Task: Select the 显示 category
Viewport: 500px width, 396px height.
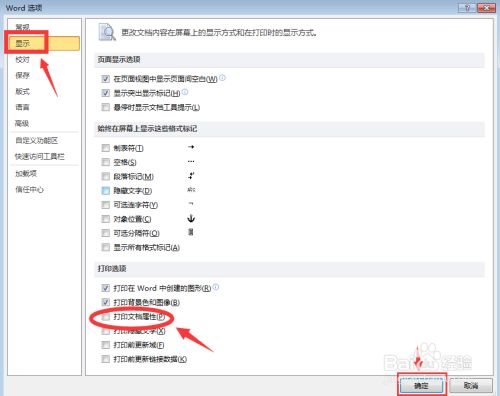Action: [44, 43]
